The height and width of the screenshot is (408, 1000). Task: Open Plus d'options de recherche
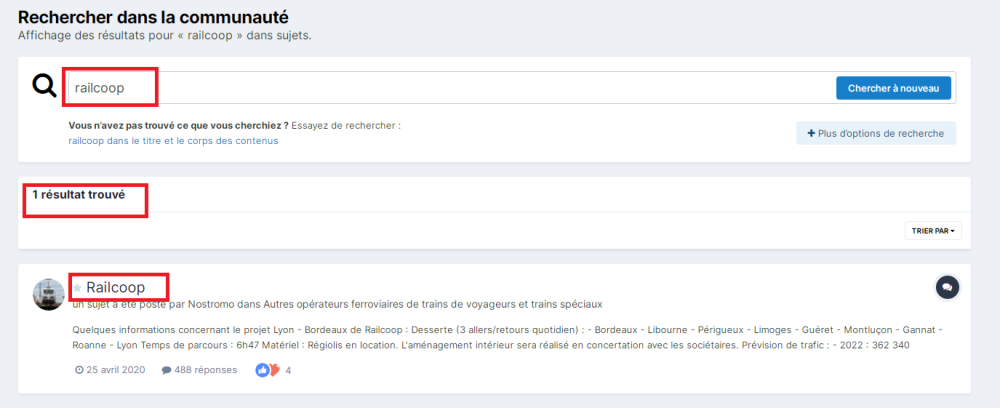click(876, 133)
